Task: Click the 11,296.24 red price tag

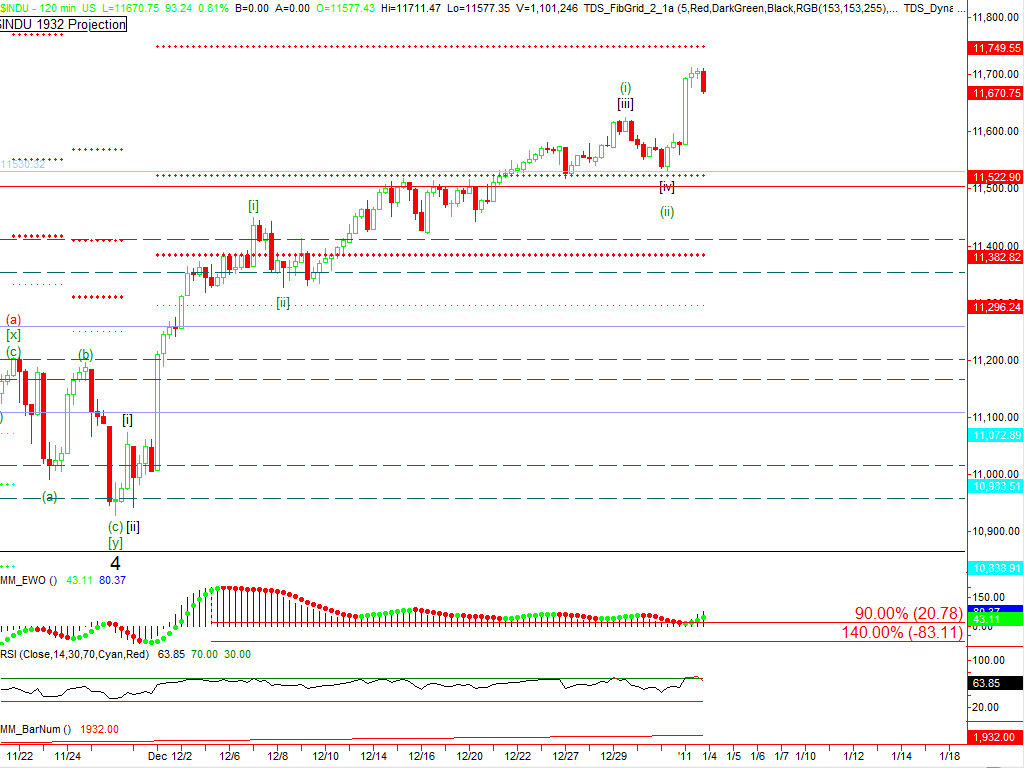Action: coord(995,307)
